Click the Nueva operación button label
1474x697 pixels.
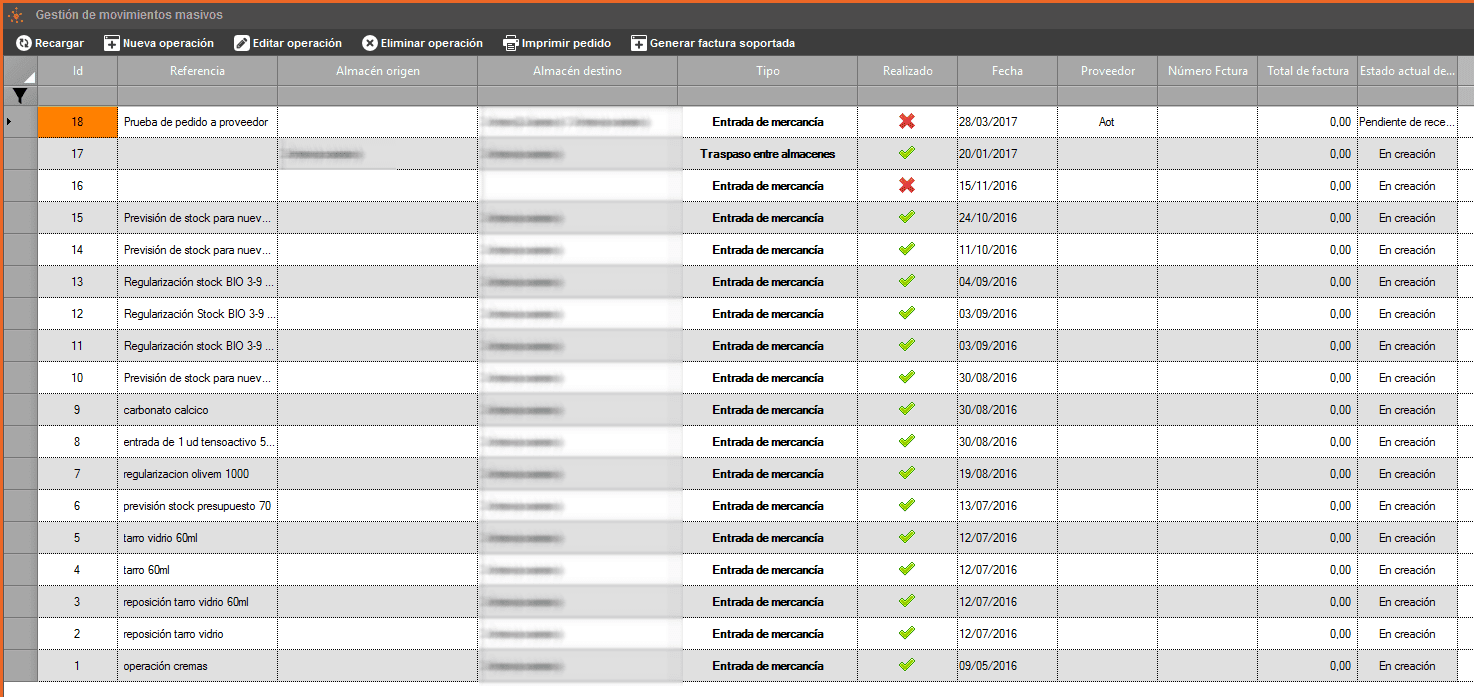coord(168,43)
